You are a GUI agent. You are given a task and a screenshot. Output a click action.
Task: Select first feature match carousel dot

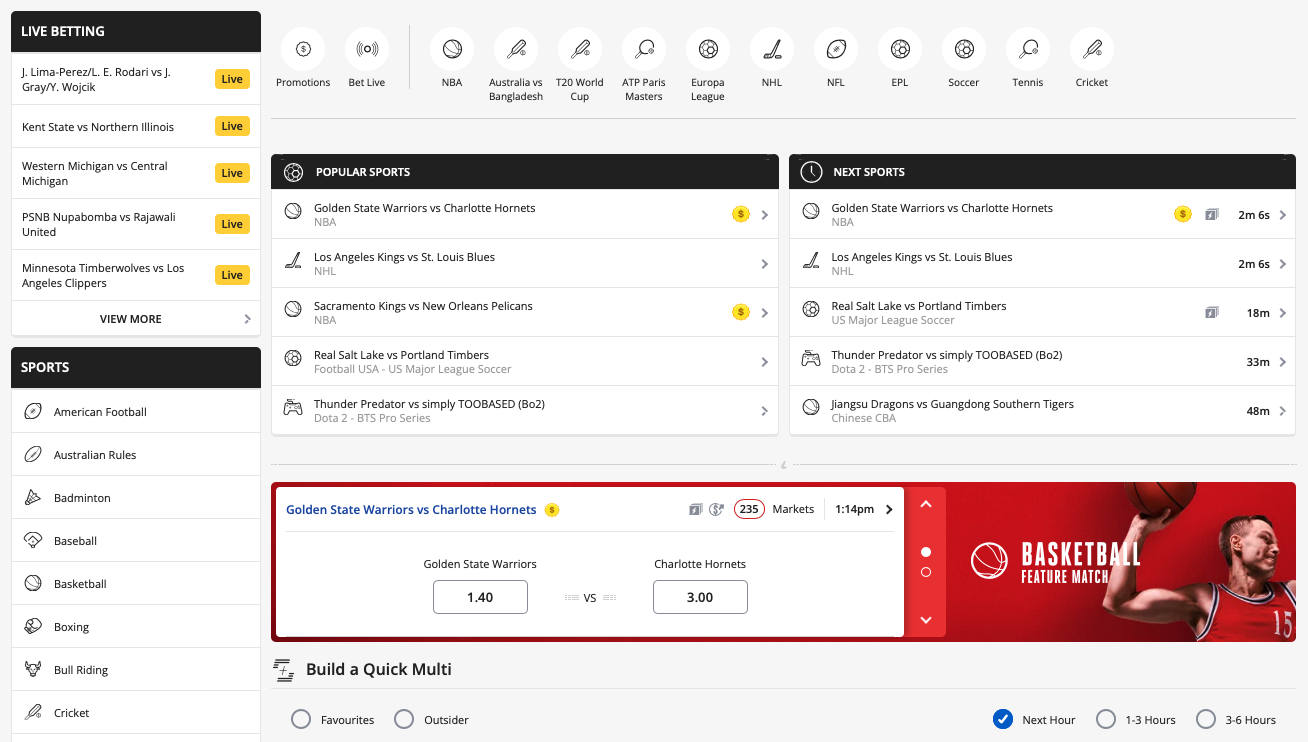(926, 552)
